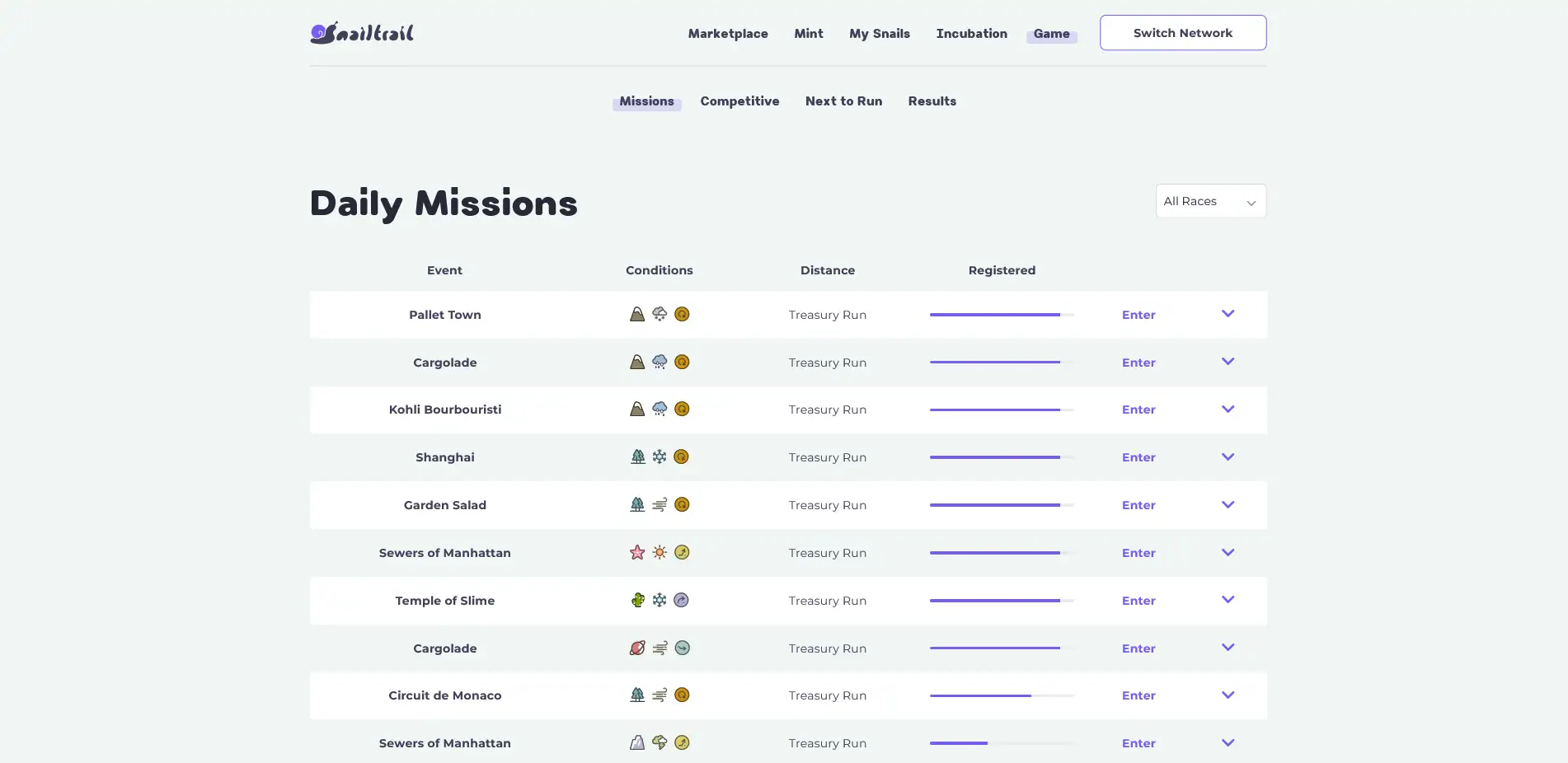Switch to the Competitive tab
This screenshot has width=1568, height=763.
[x=739, y=101]
